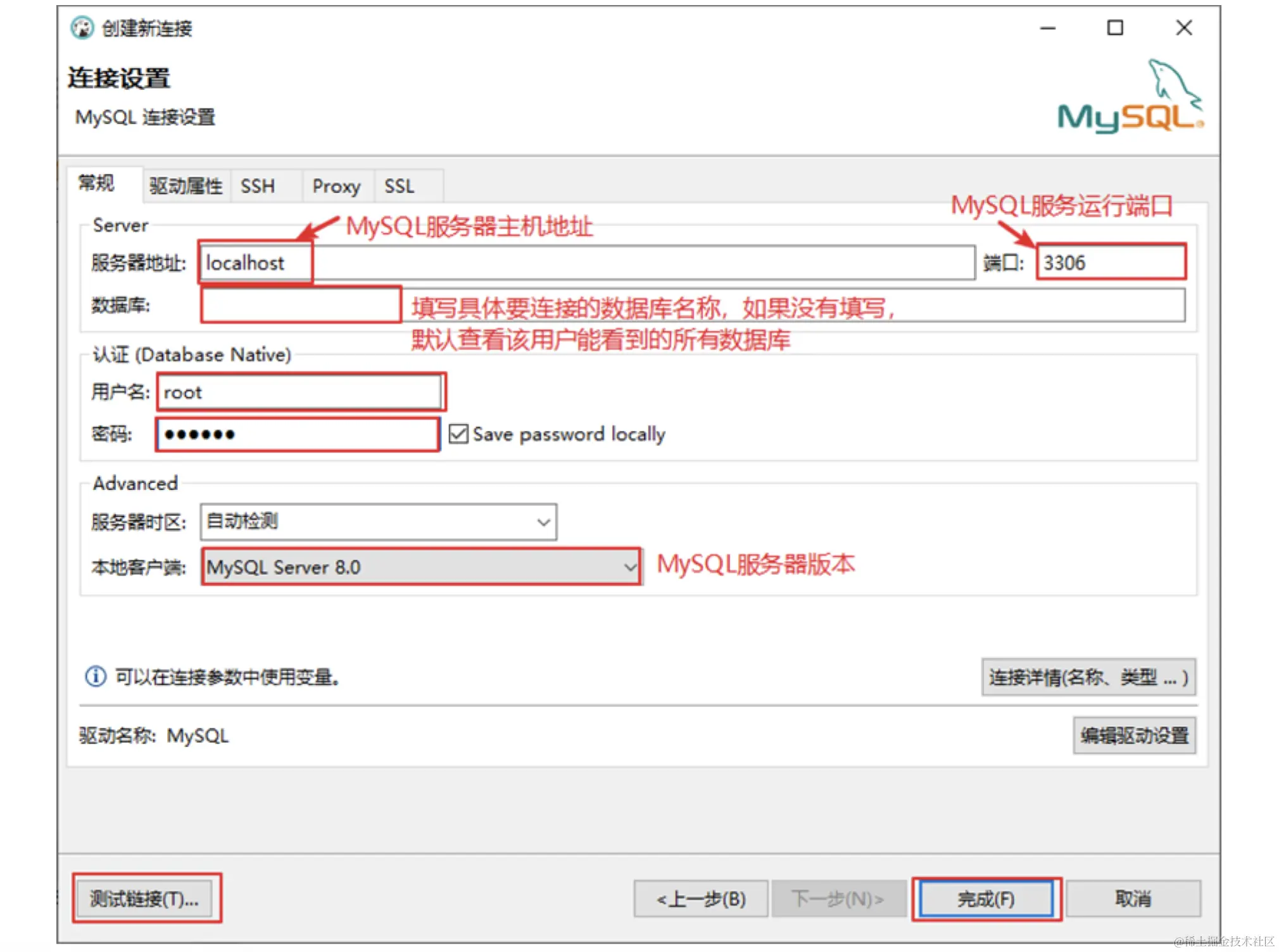This screenshot has height=952, width=1279.
Task: Click the MySQL dolphin logo
Action: pos(1130,96)
